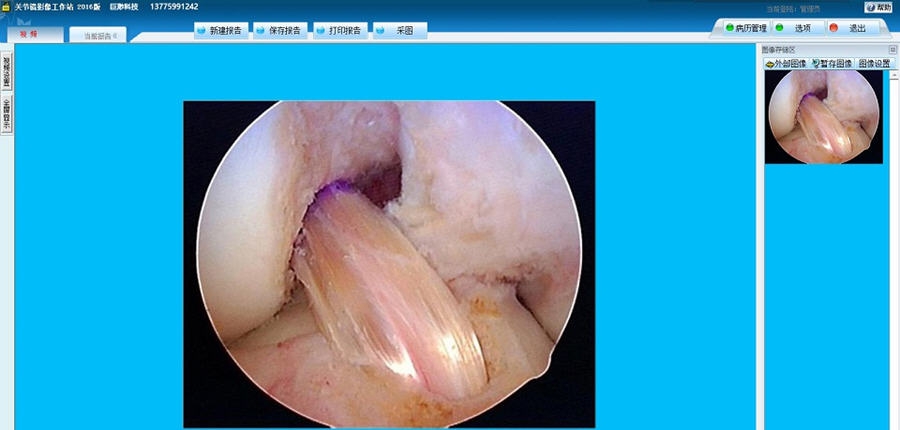Select the stored arthroscopy thumbnail image
Image resolution: width=900 pixels, height=430 pixels.
pos(824,117)
